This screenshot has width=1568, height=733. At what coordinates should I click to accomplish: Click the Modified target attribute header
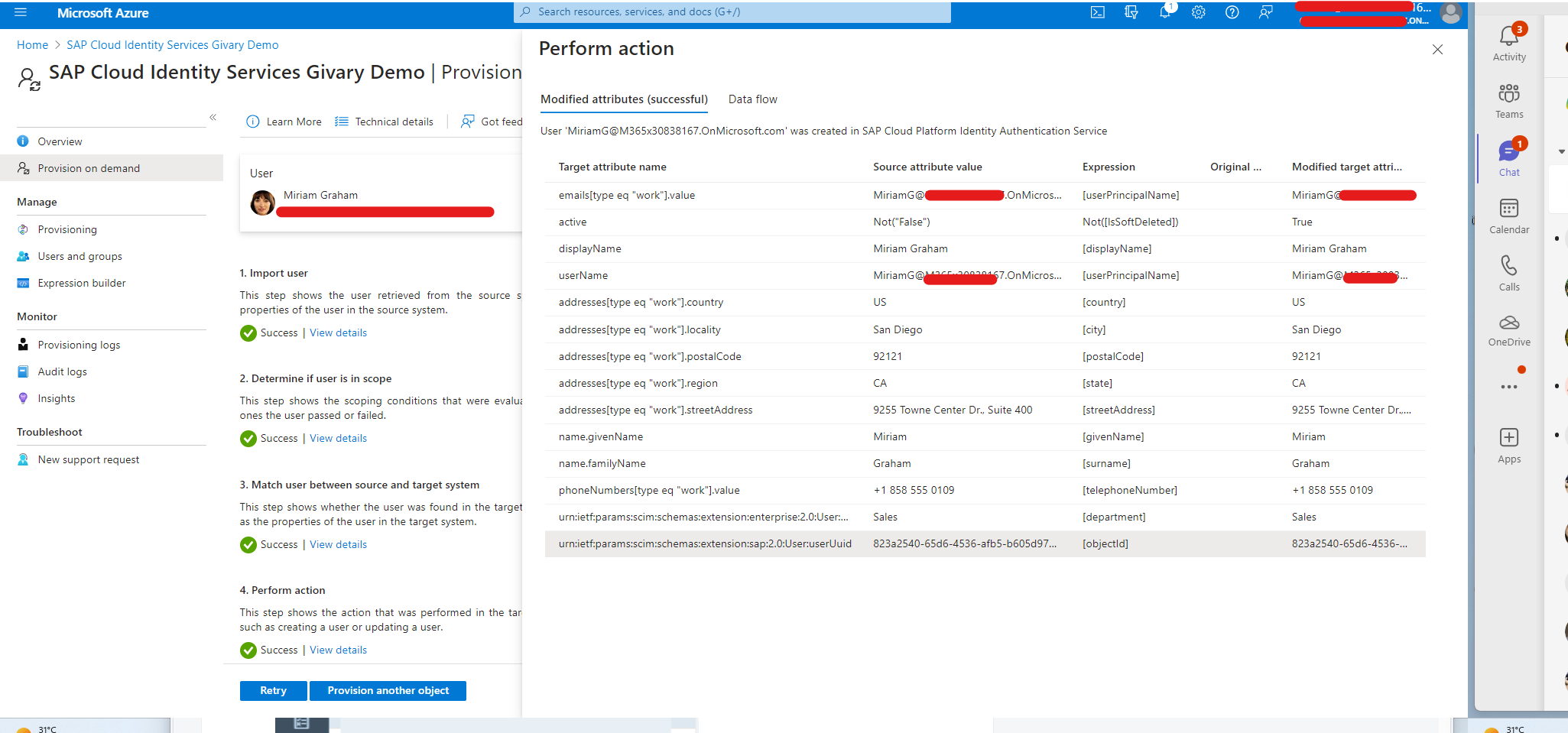[1347, 167]
